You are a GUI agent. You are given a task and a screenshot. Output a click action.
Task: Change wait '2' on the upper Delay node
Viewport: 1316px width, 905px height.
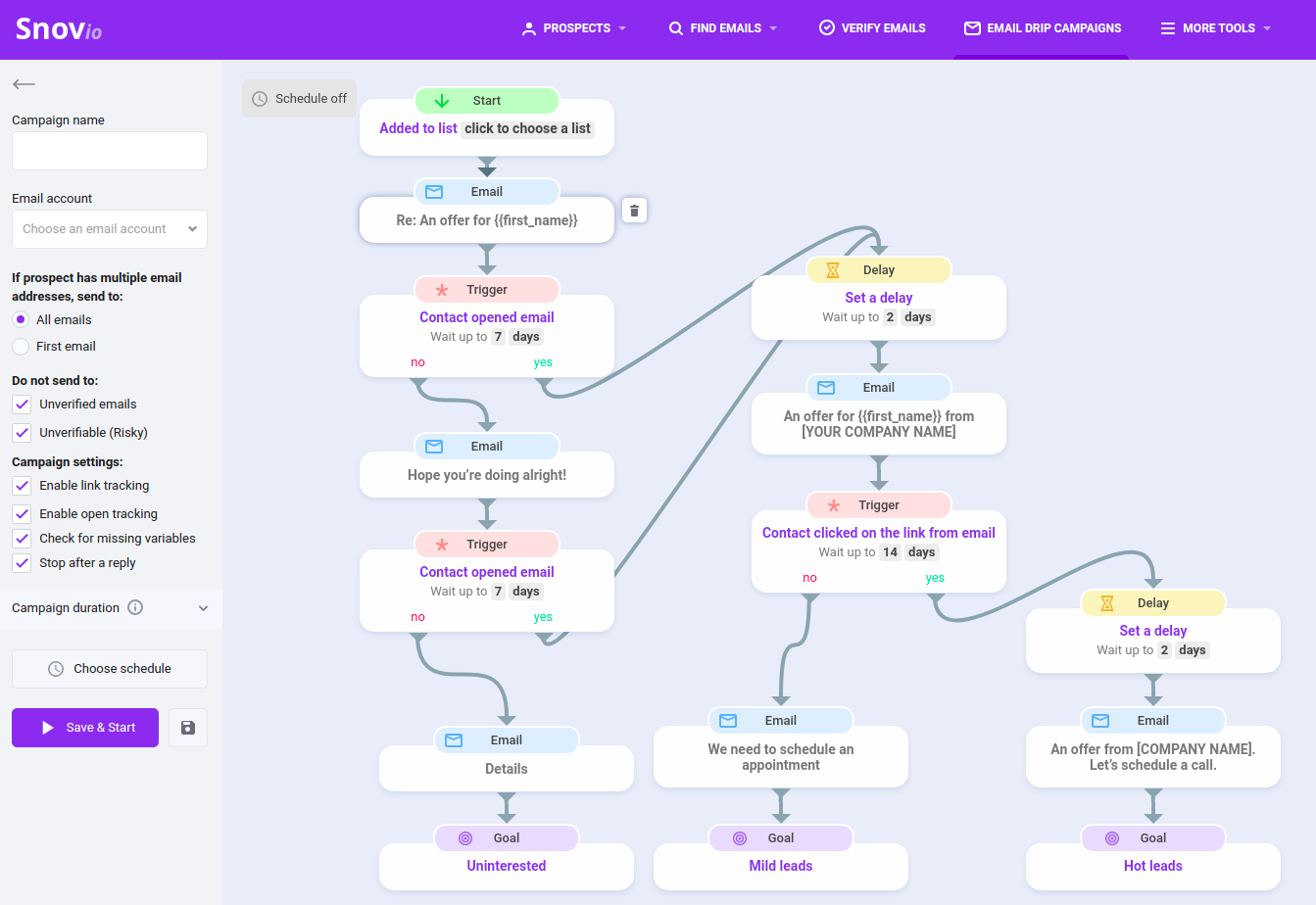click(890, 317)
